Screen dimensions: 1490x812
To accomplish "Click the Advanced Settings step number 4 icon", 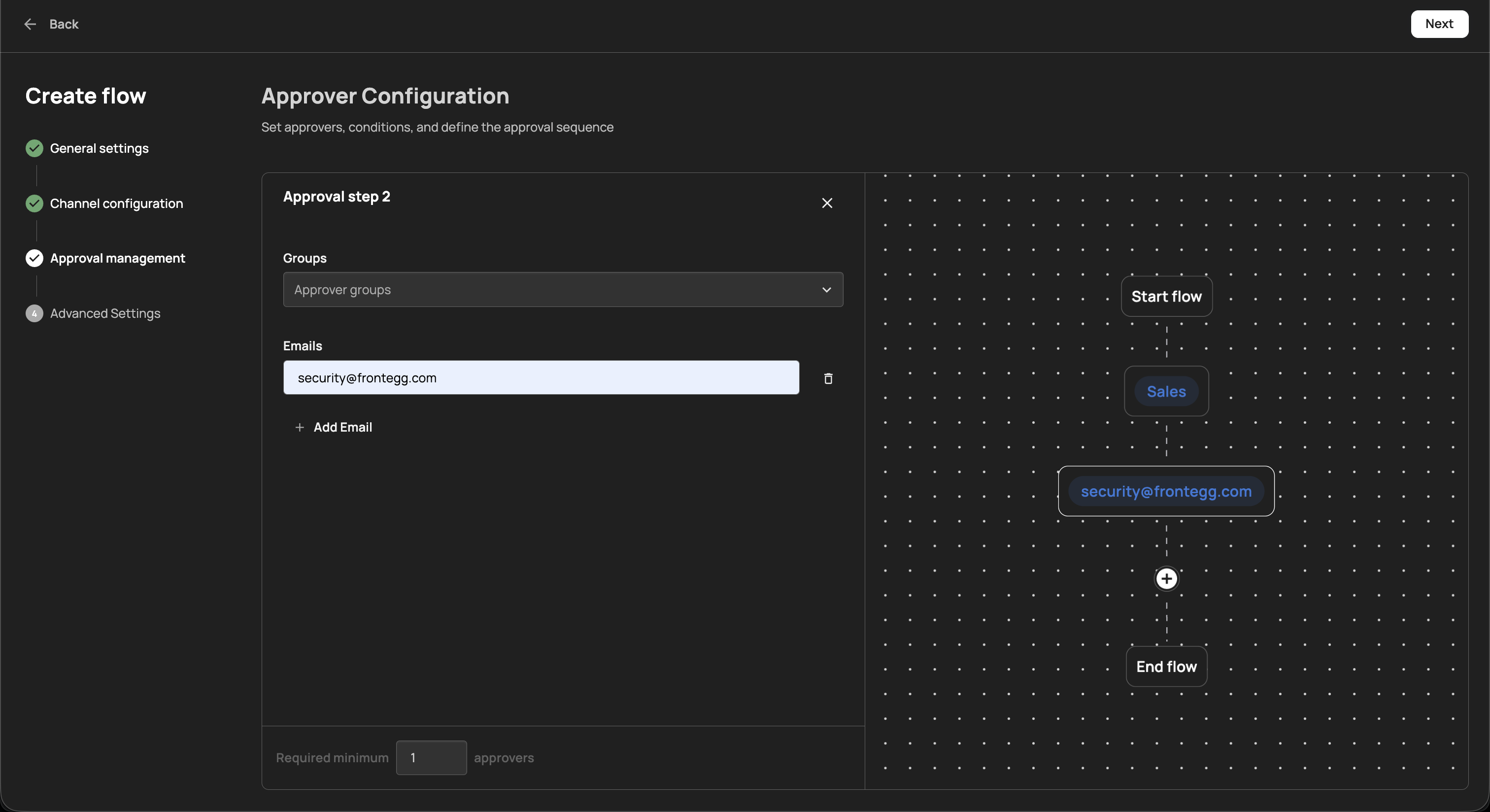I will tap(34, 313).
